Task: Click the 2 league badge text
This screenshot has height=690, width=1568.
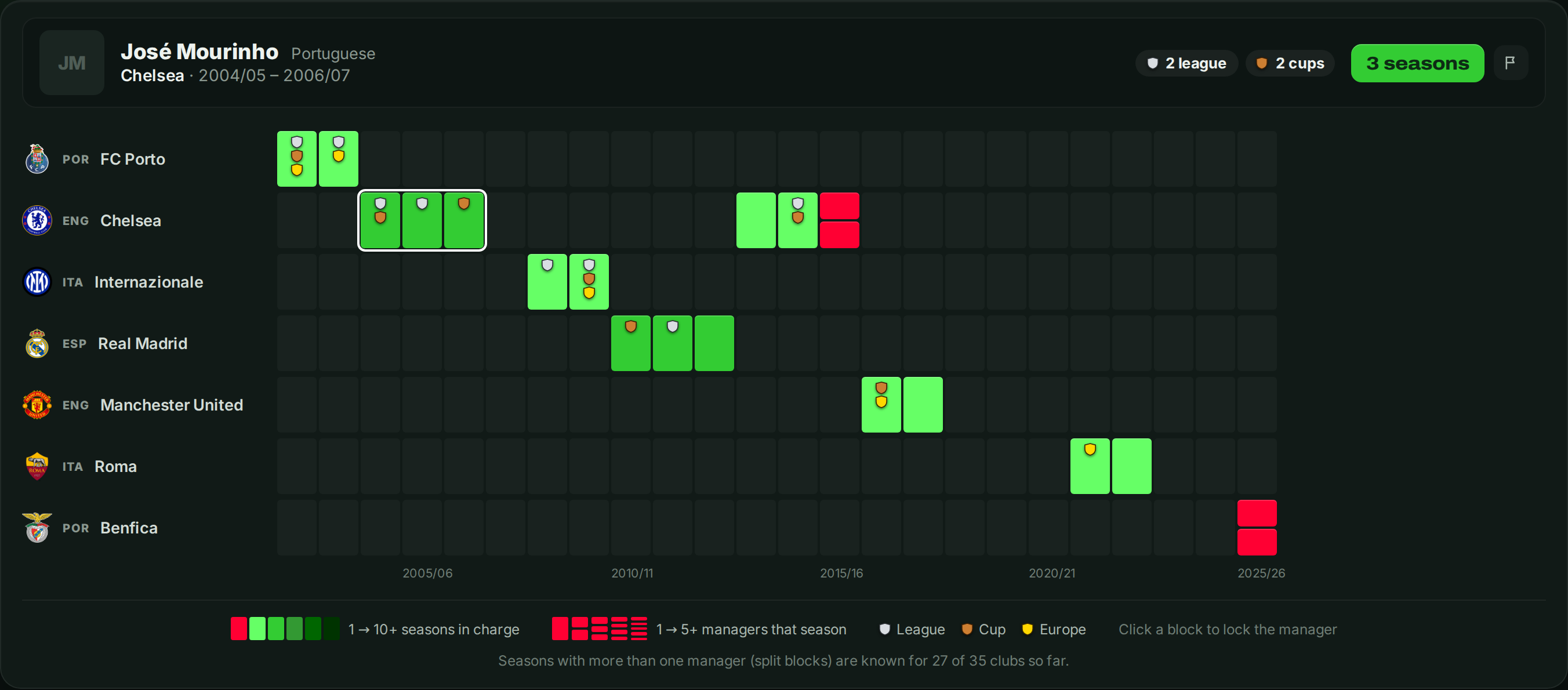Action: pos(1196,63)
